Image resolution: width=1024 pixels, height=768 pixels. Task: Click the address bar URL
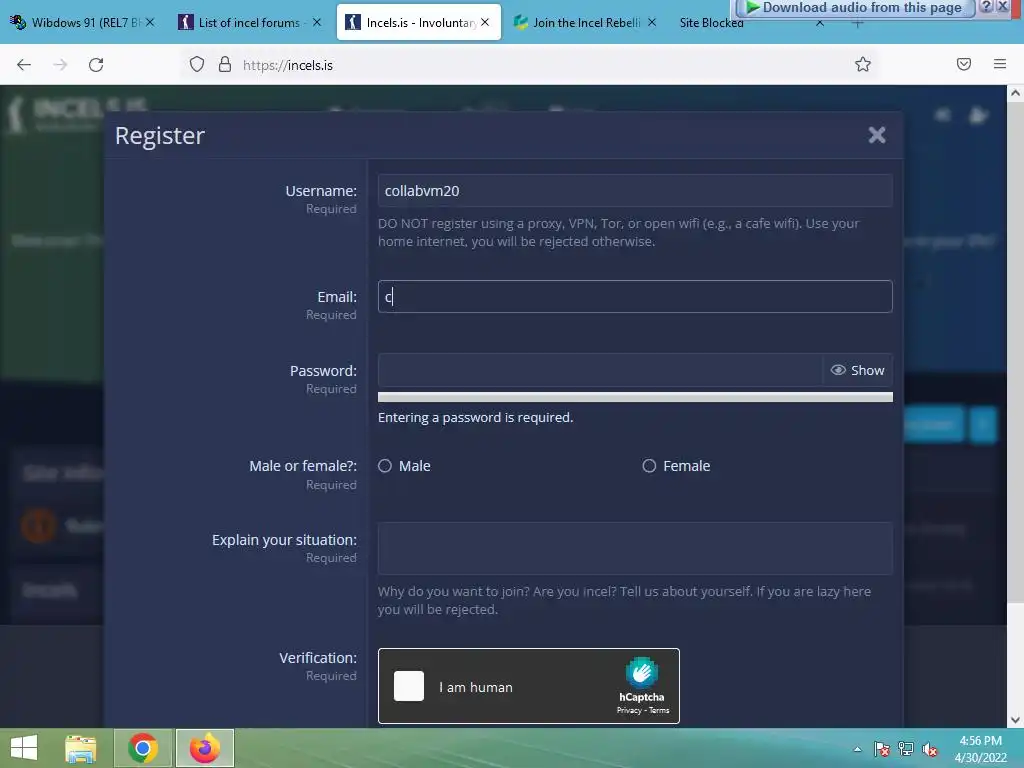click(288, 65)
